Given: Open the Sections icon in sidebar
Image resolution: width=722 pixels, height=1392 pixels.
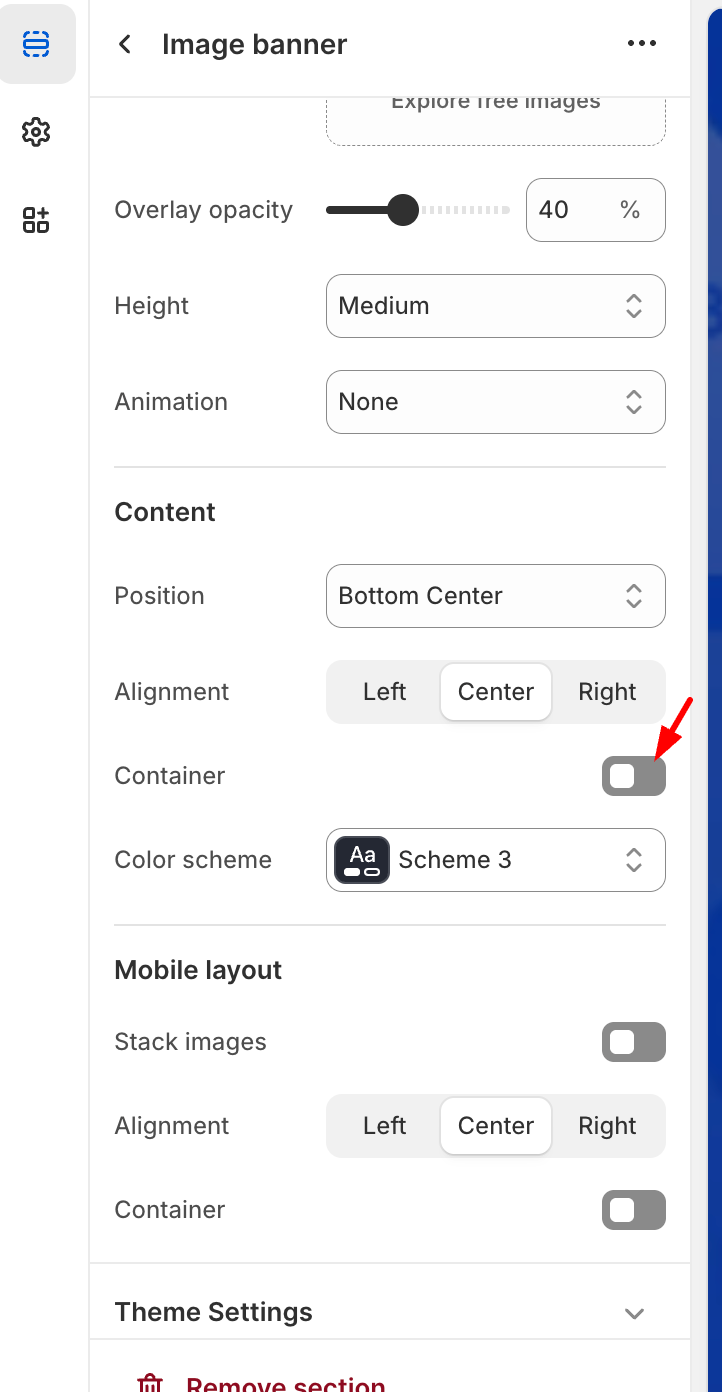Looking at the screenshot, I should click(x=36, y=44).
